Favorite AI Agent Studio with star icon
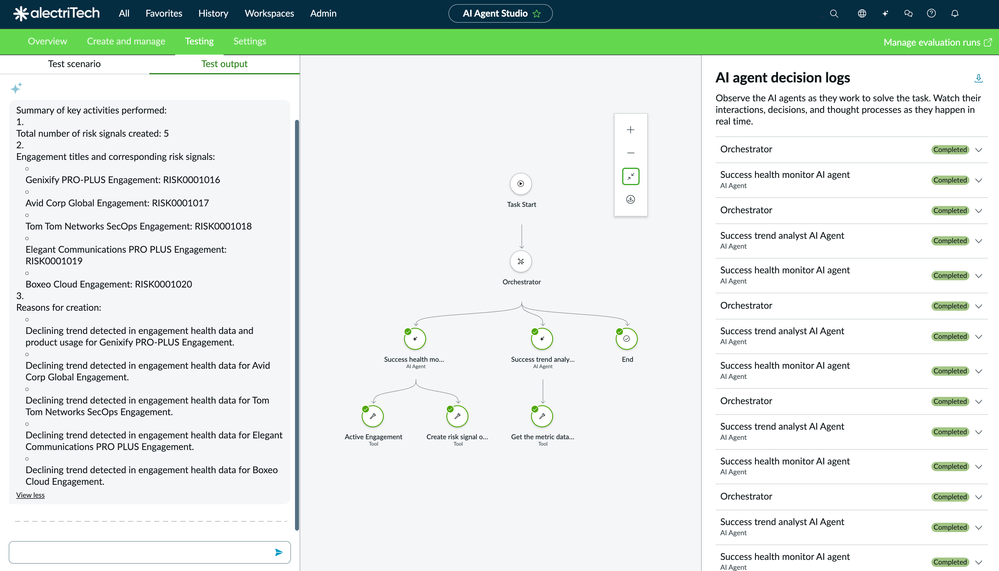The height and width of the screenshot is (571, 999). tap(536, 13)
